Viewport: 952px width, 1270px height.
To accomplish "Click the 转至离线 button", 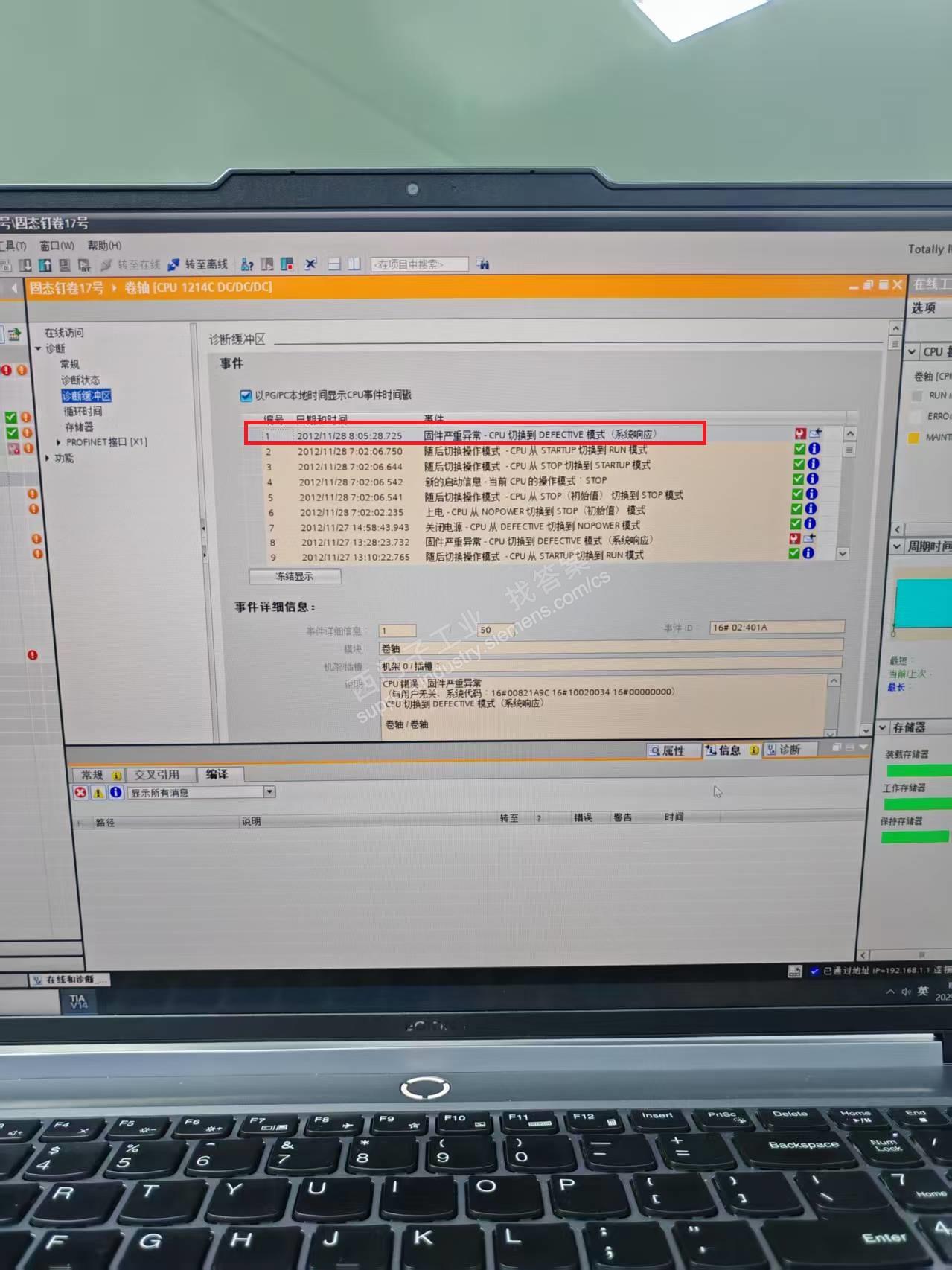I will [197, 264].
